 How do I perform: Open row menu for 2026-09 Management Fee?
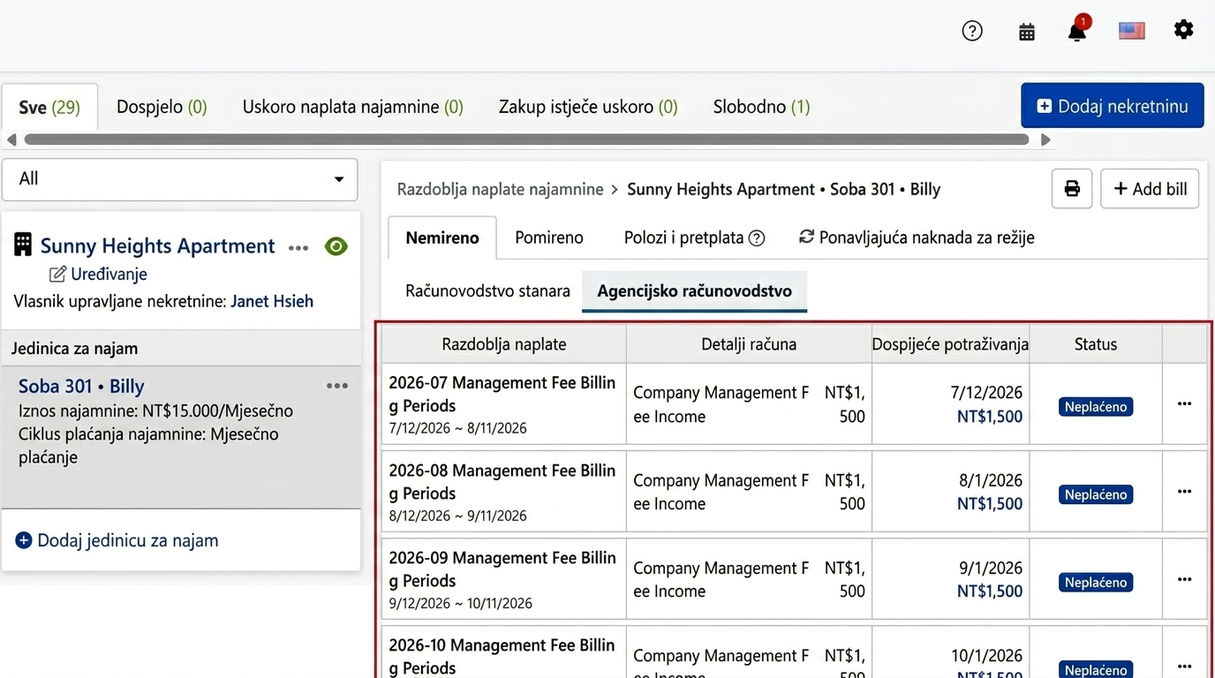pos(1185,579)
